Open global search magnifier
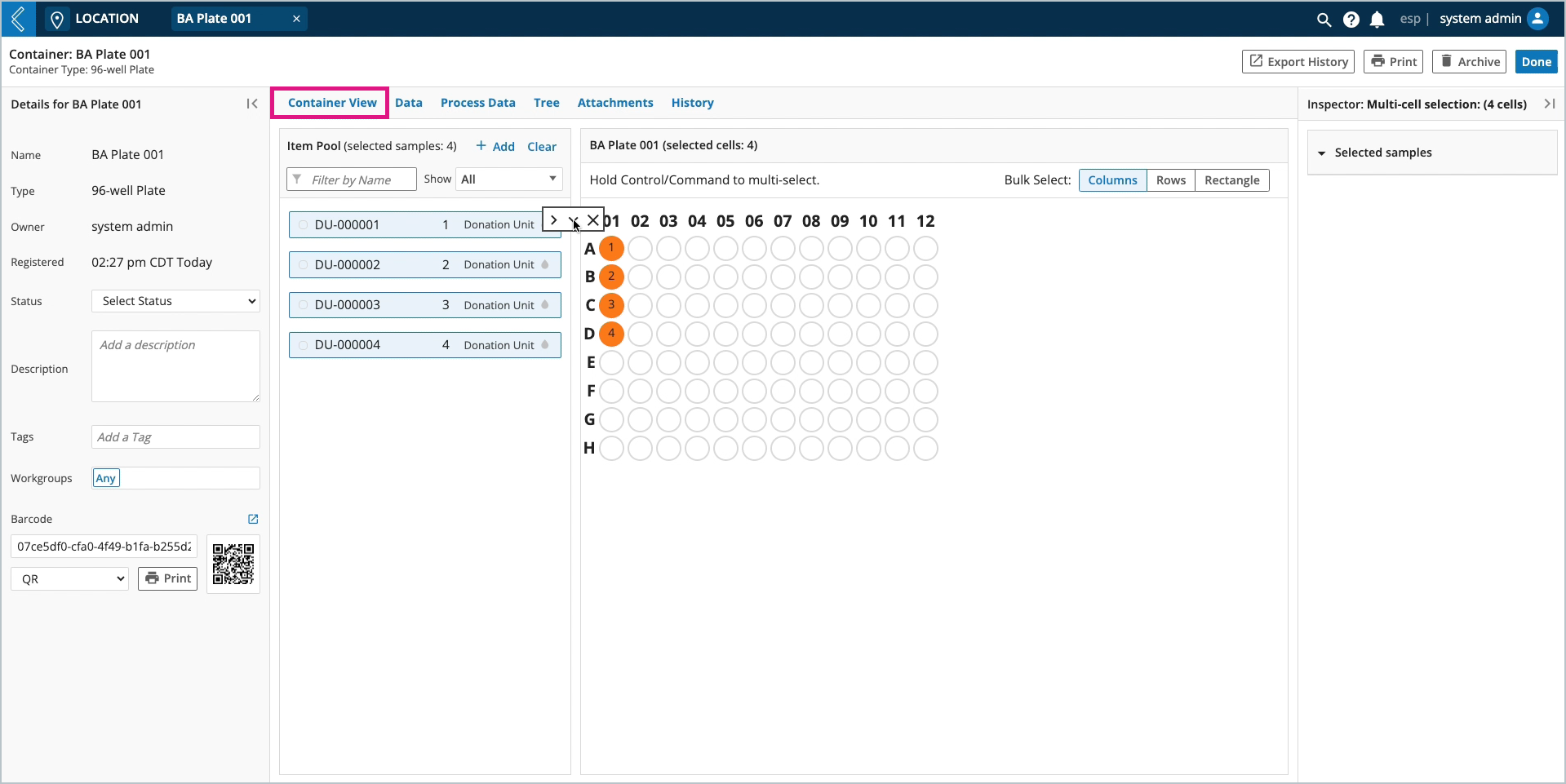1566x784 pixels. pos(1324,20)
